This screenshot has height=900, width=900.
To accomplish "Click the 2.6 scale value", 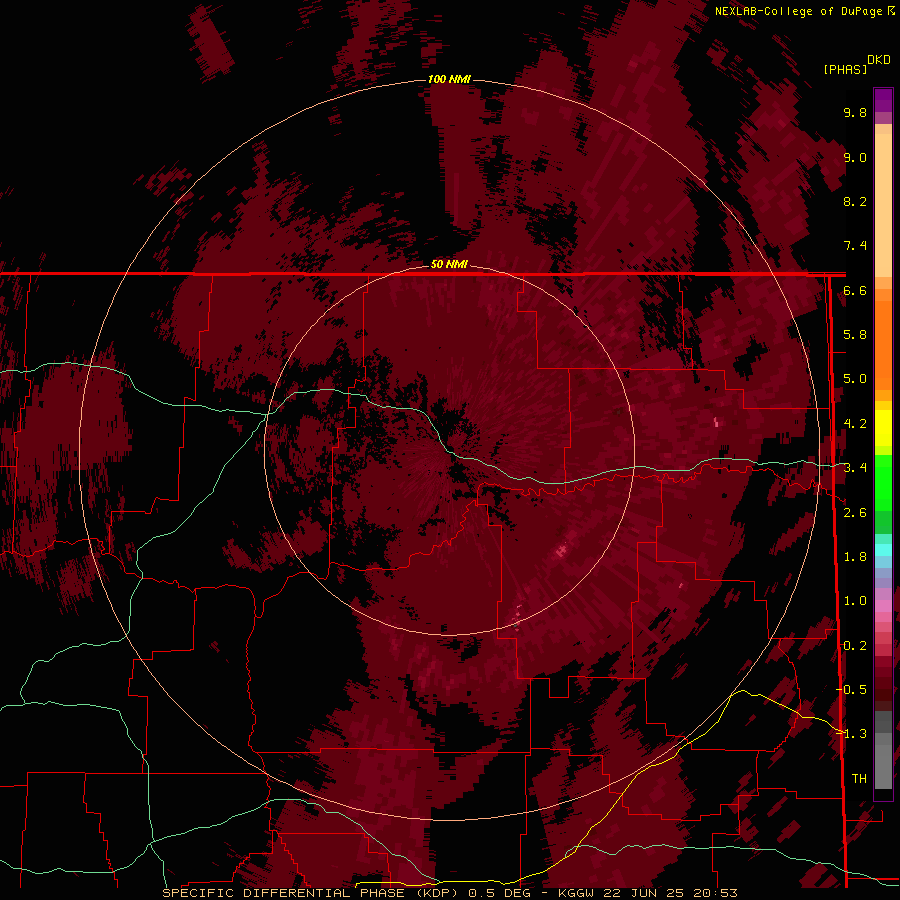I will [855, 513].
